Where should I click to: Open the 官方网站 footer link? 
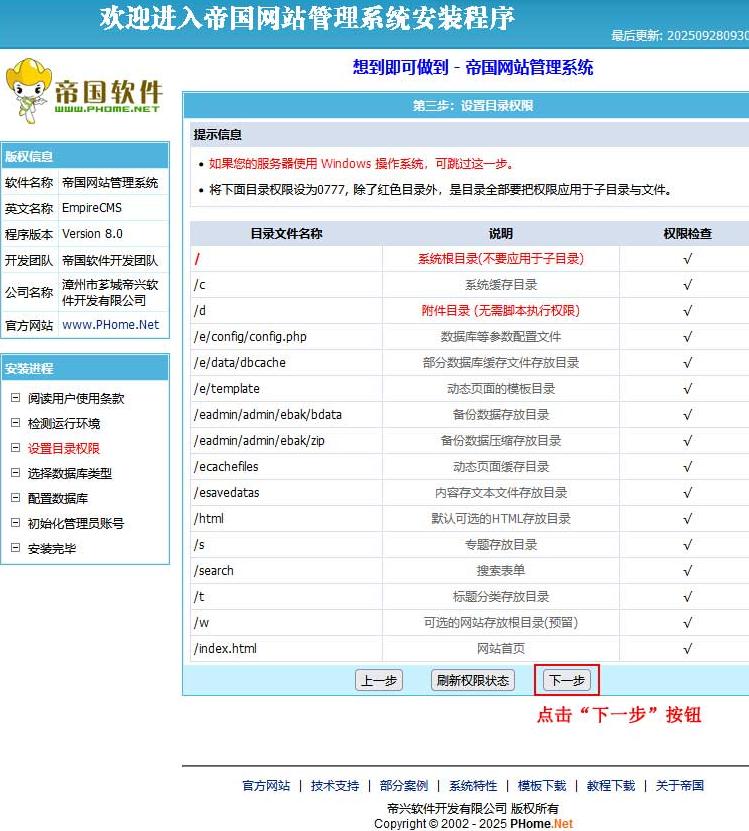pyautogui.click(x=266, y=786)
